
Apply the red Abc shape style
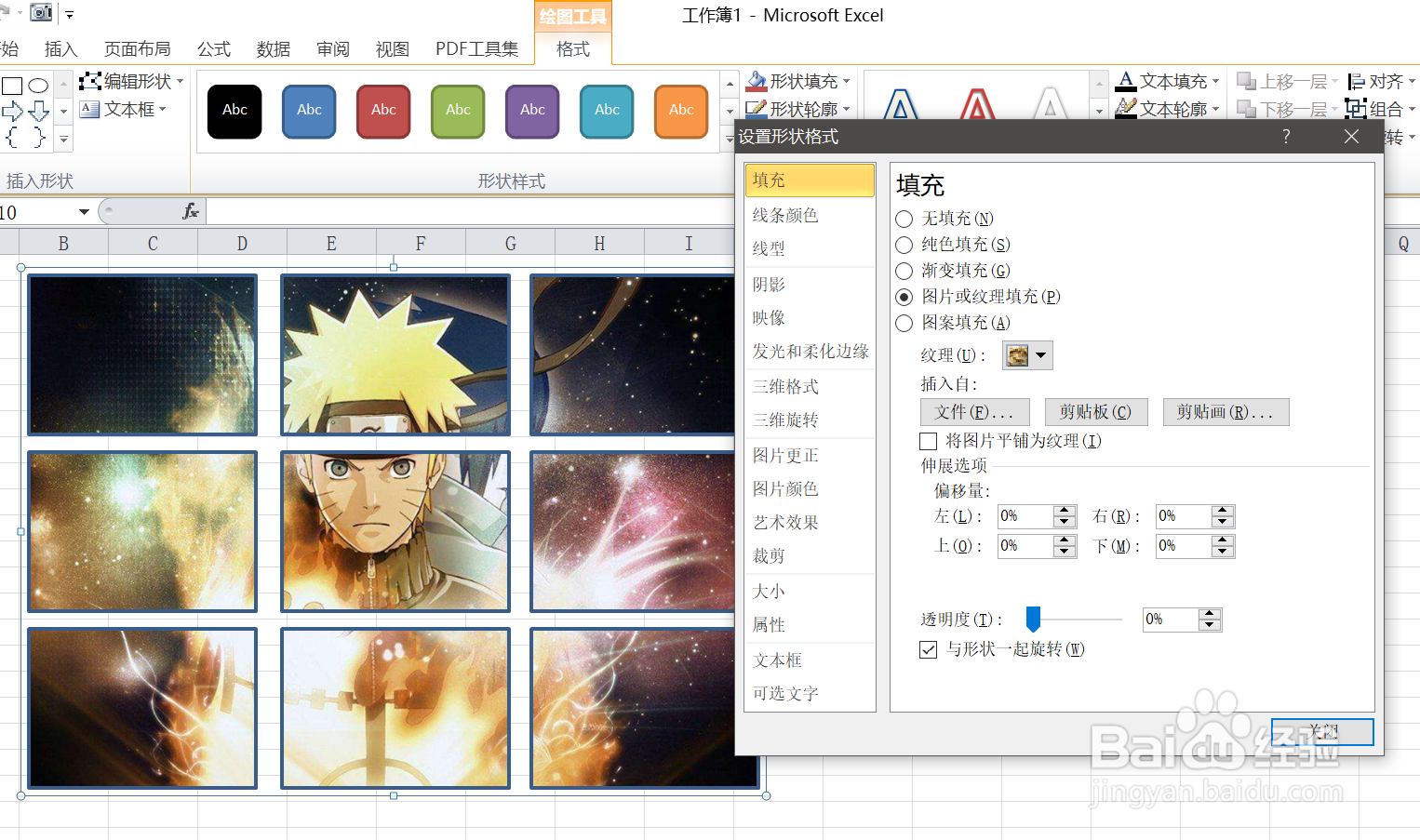[383, 111]
